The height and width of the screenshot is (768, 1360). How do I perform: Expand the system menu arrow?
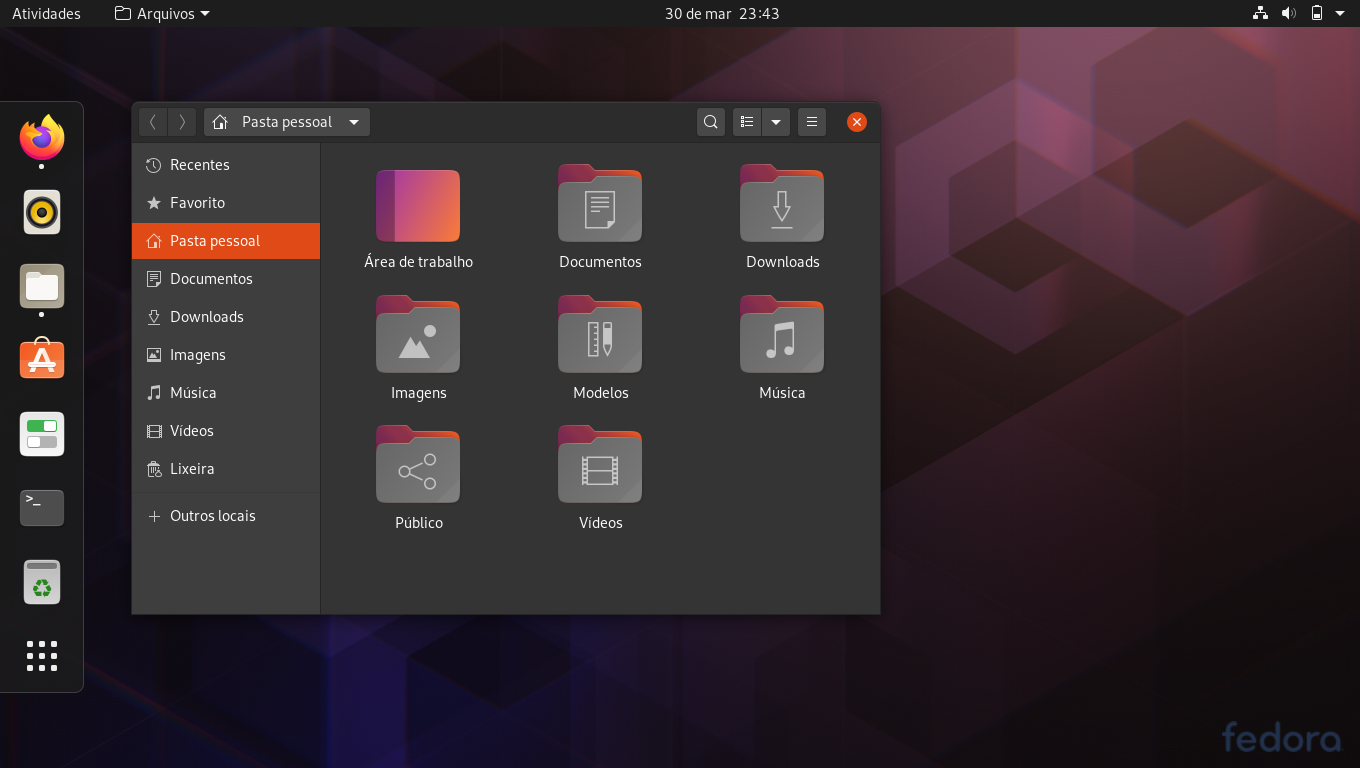click(1340, 14)
